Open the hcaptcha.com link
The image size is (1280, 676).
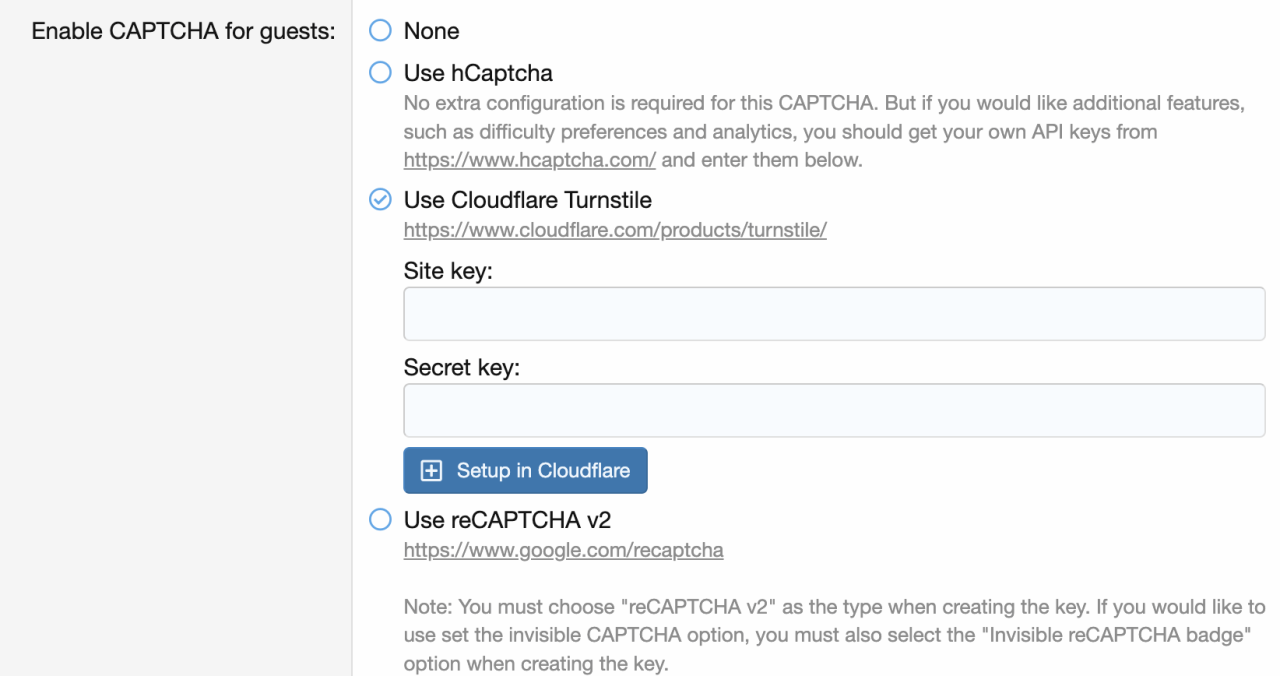pos(529,160)
